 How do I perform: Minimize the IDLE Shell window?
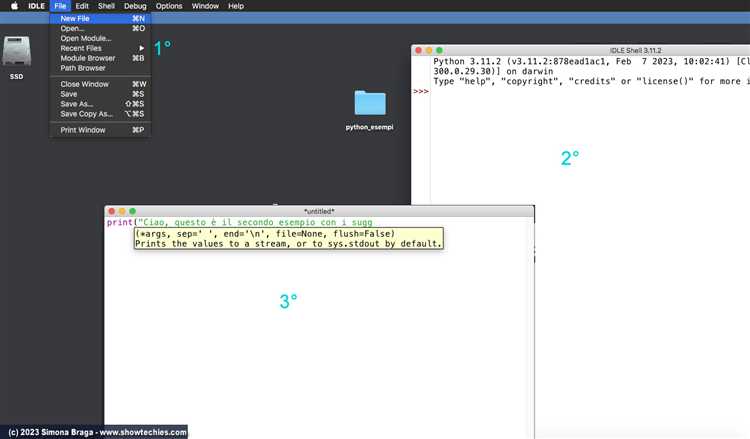pyautogui.click(x=429, y=50)
